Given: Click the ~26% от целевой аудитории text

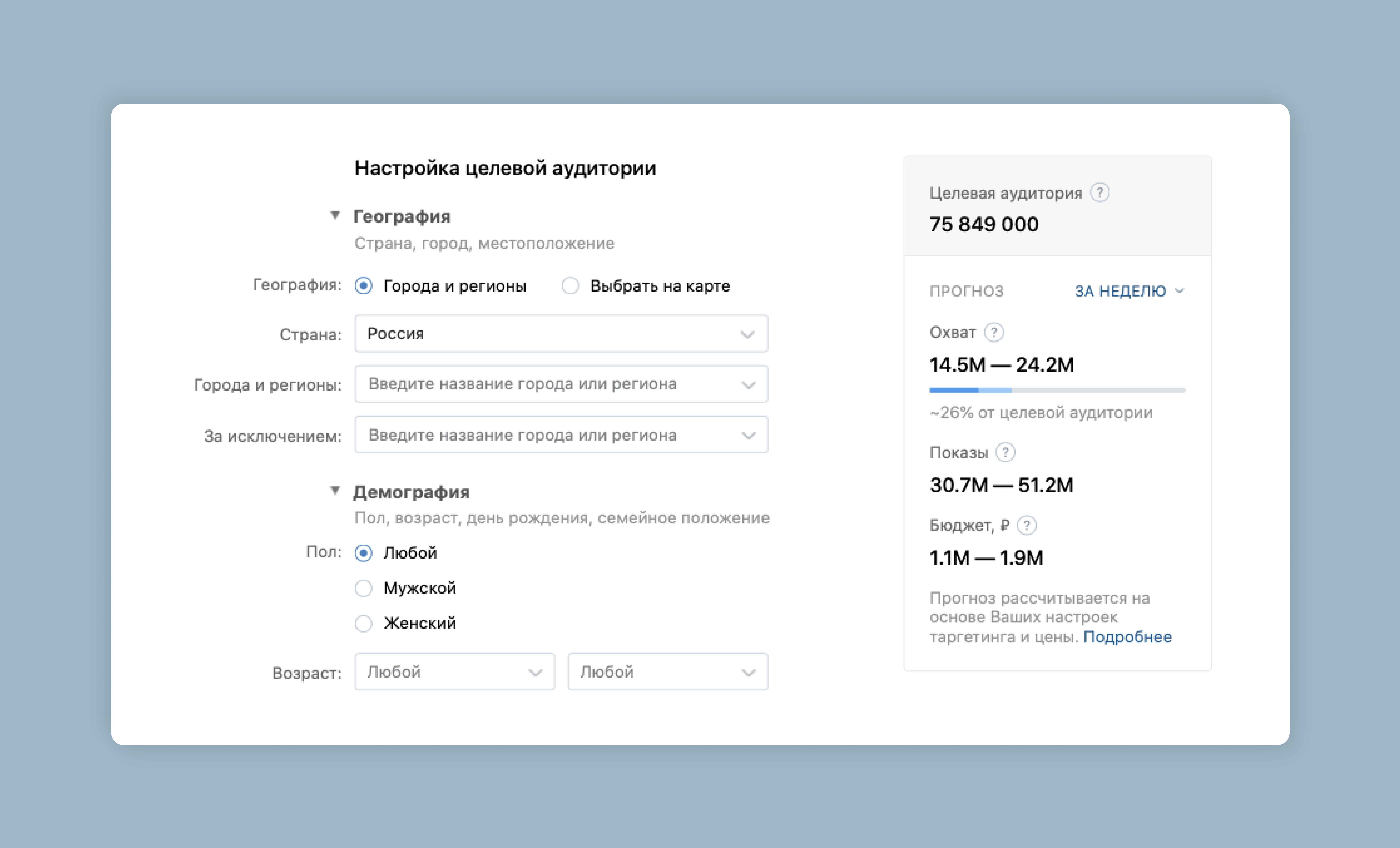Looking at the screenshot, I should (x=1041, y=413).
